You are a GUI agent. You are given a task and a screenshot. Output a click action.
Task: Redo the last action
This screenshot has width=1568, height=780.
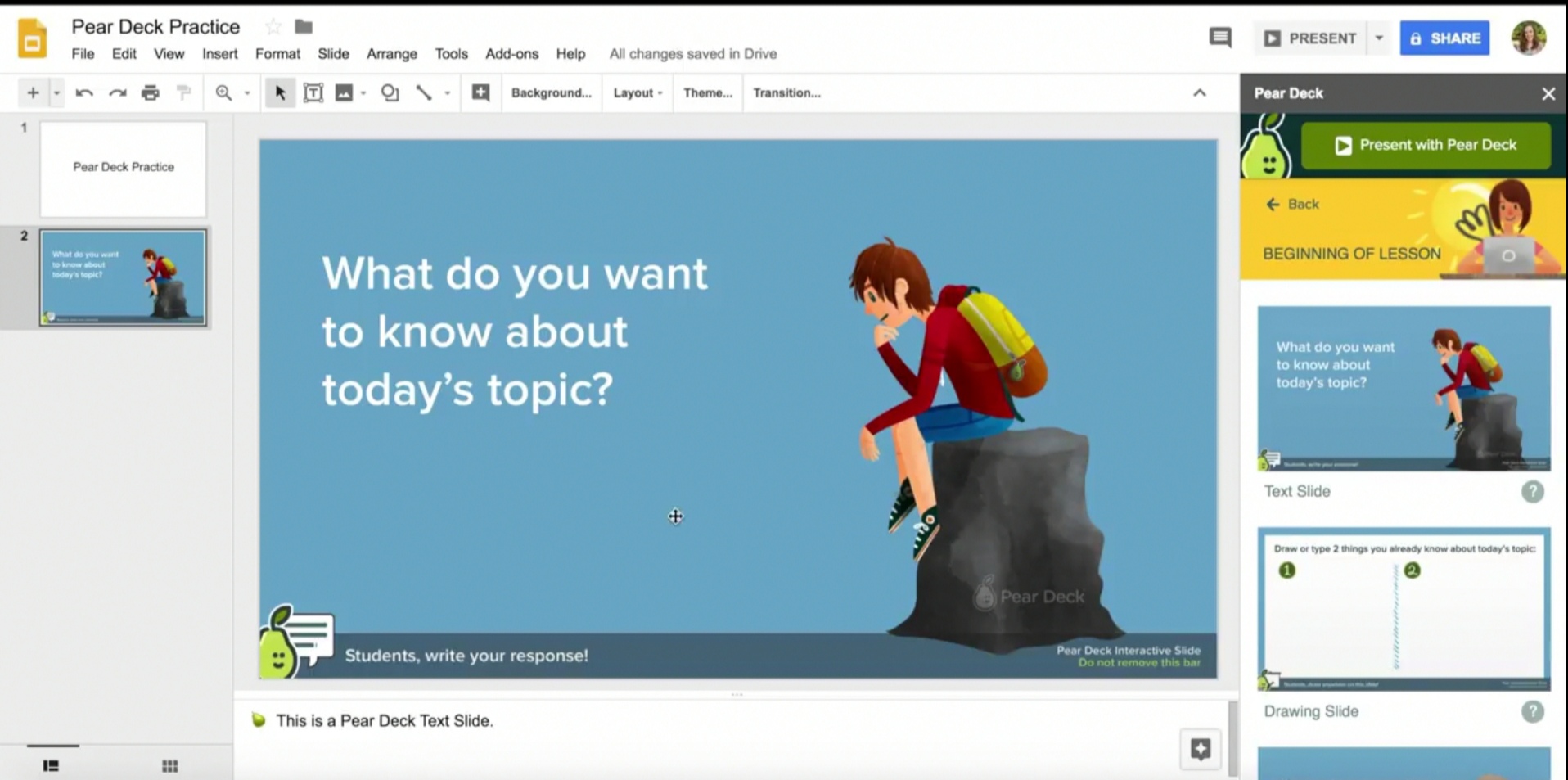coord(118,92)
